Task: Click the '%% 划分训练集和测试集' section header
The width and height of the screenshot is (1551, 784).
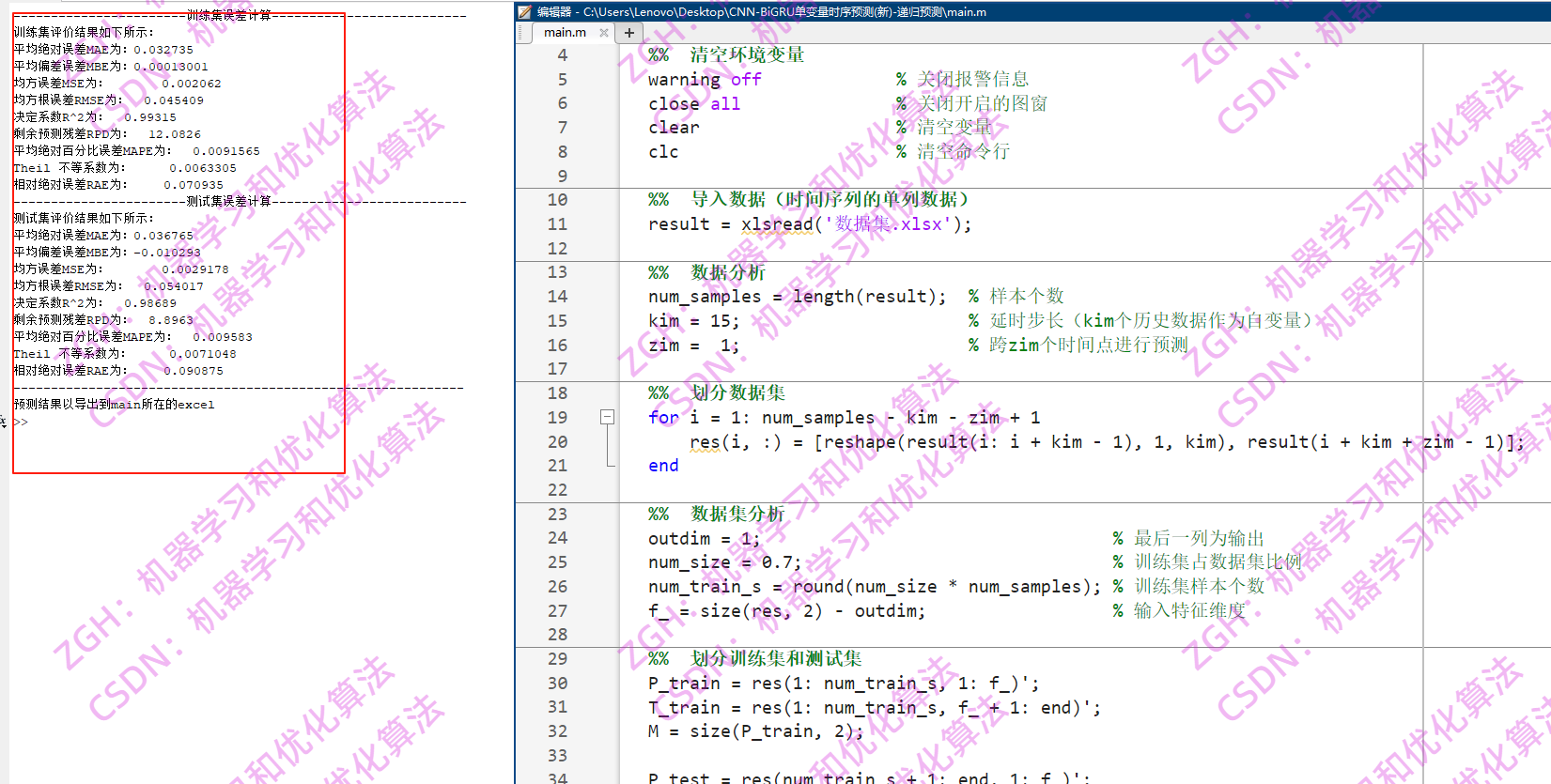Action: click(x=755, y=659)
